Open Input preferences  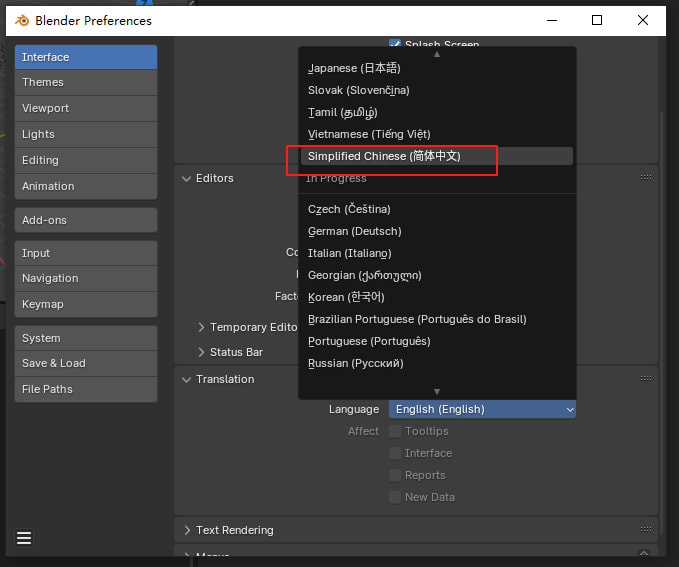[86, 253]
